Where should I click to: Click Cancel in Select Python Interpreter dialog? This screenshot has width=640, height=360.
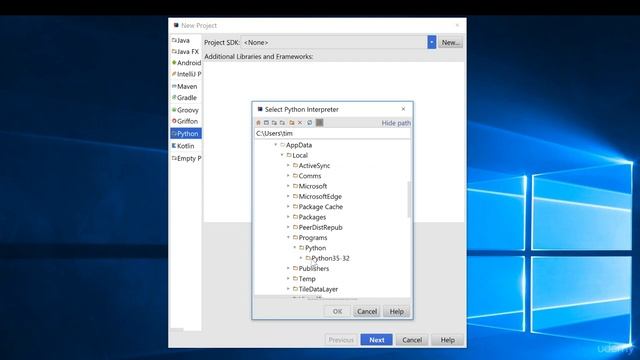(367, 311)
